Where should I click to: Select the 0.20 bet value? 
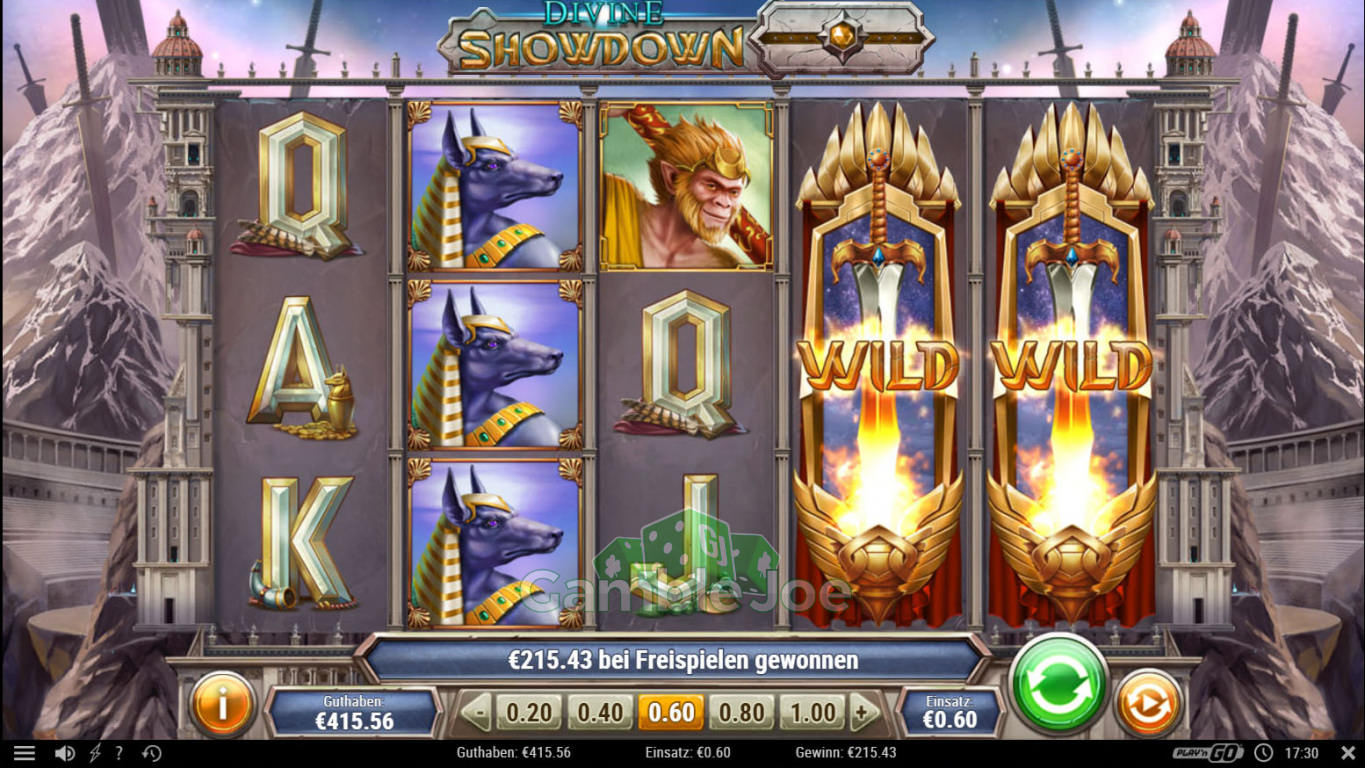[528, 713]
